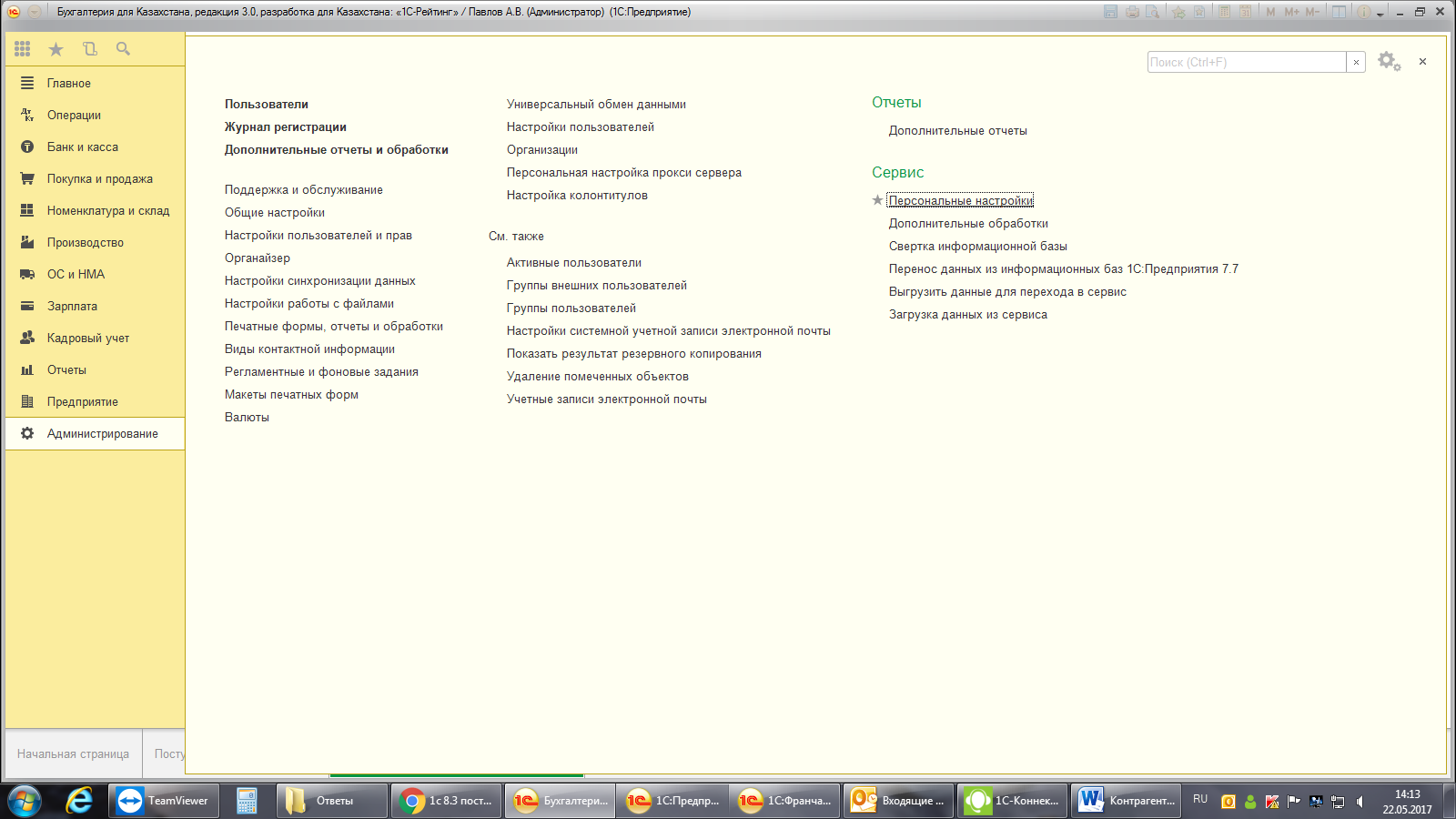Open the Операции section
This screenshot has width=1456, height=819.
(95, 115)
